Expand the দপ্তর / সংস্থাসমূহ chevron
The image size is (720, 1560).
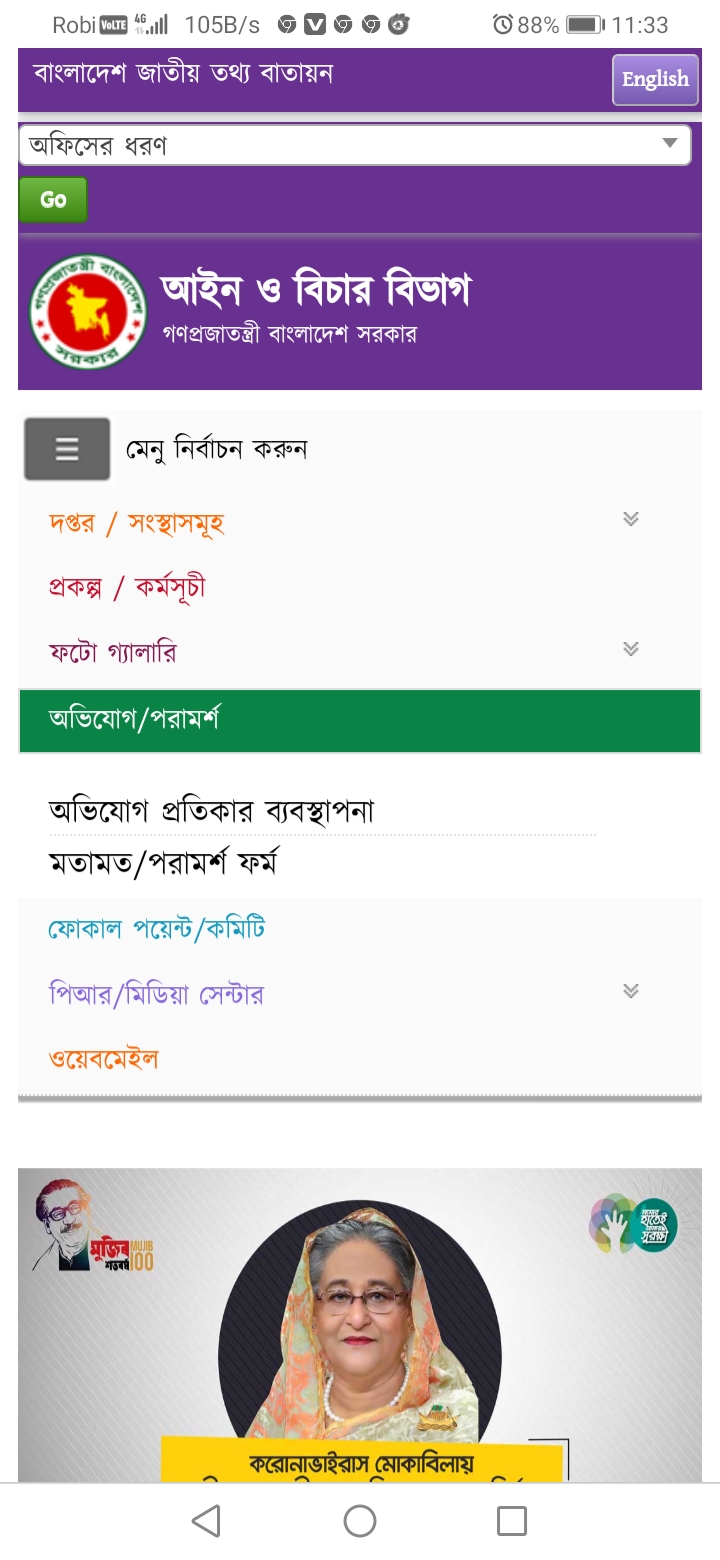(x=630, y=519)
